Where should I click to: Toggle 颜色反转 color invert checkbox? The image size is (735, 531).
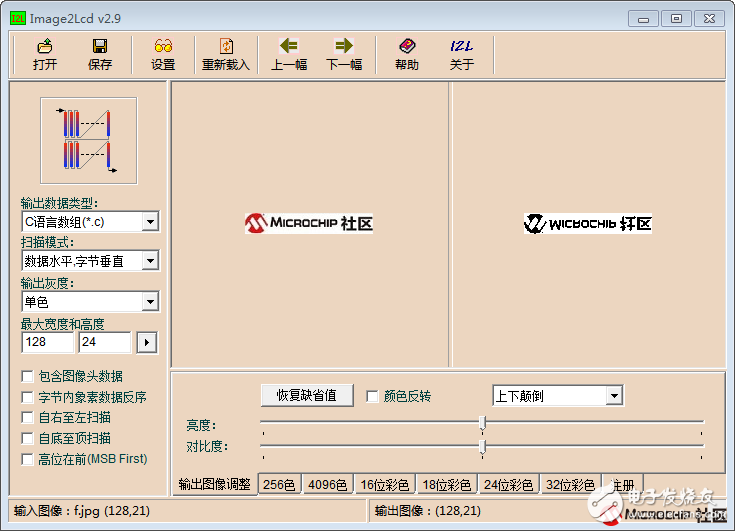372,396
